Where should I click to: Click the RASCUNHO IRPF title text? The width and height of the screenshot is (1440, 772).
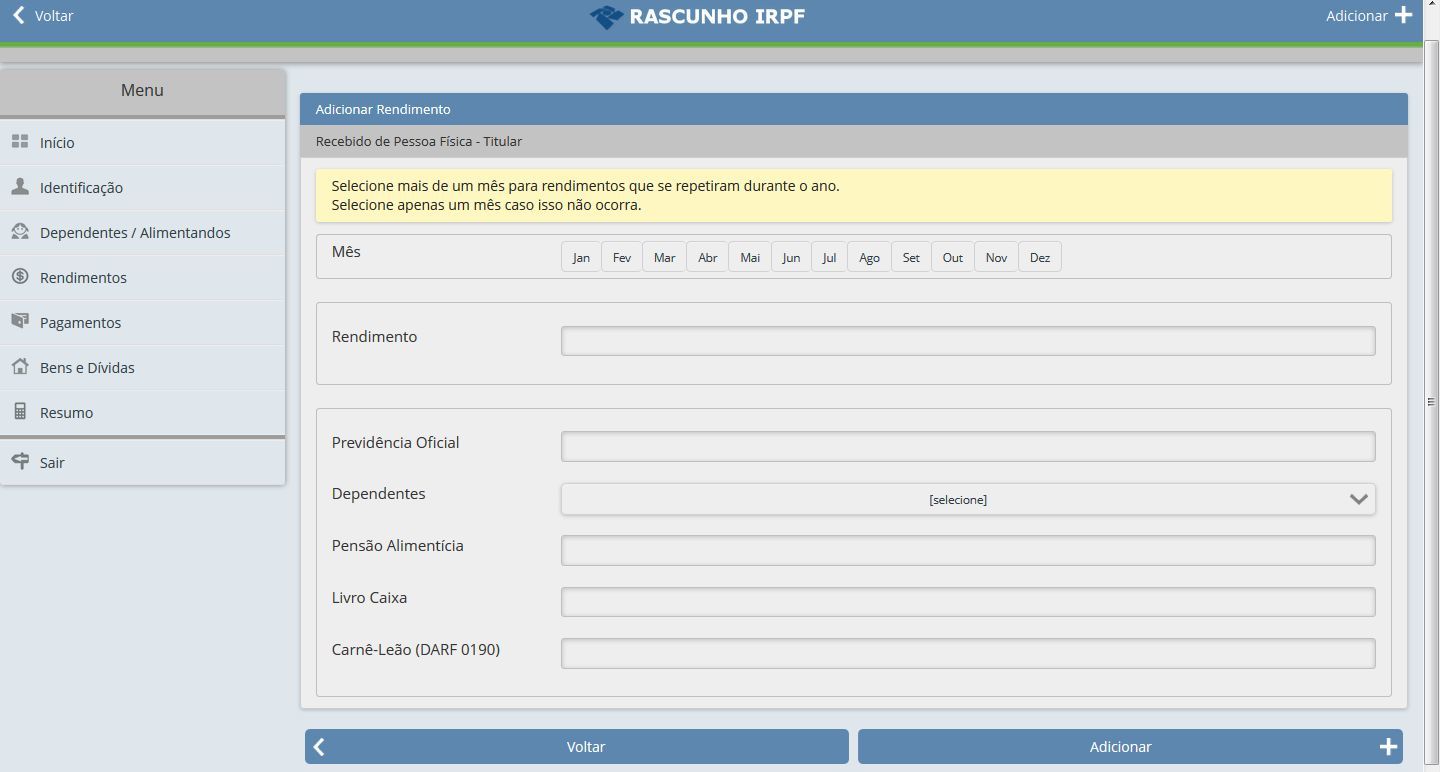pos(717,17)
